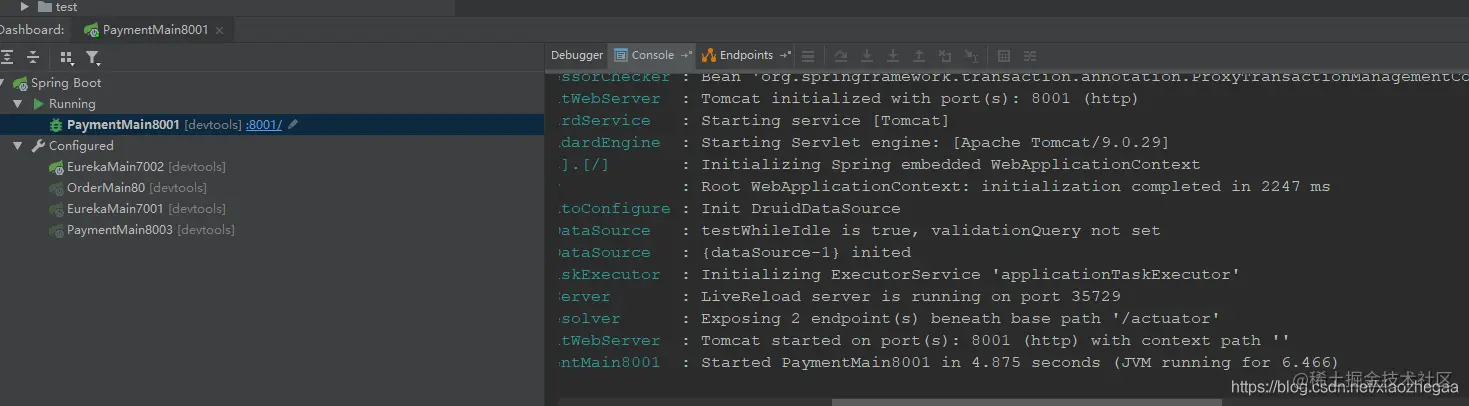The image size is (1469, 406).
Task: Click the Step Over debugger icon
Action: 841,56
